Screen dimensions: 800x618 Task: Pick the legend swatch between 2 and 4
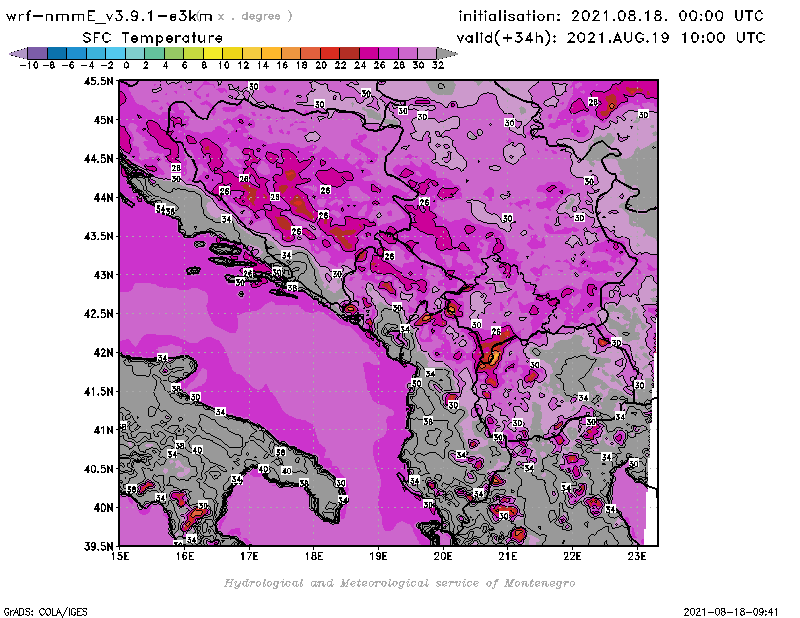155,53
